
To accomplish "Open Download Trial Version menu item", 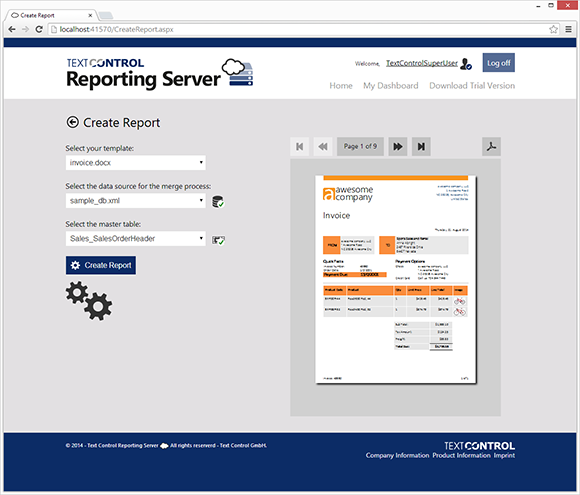I will tap(472, 86).
